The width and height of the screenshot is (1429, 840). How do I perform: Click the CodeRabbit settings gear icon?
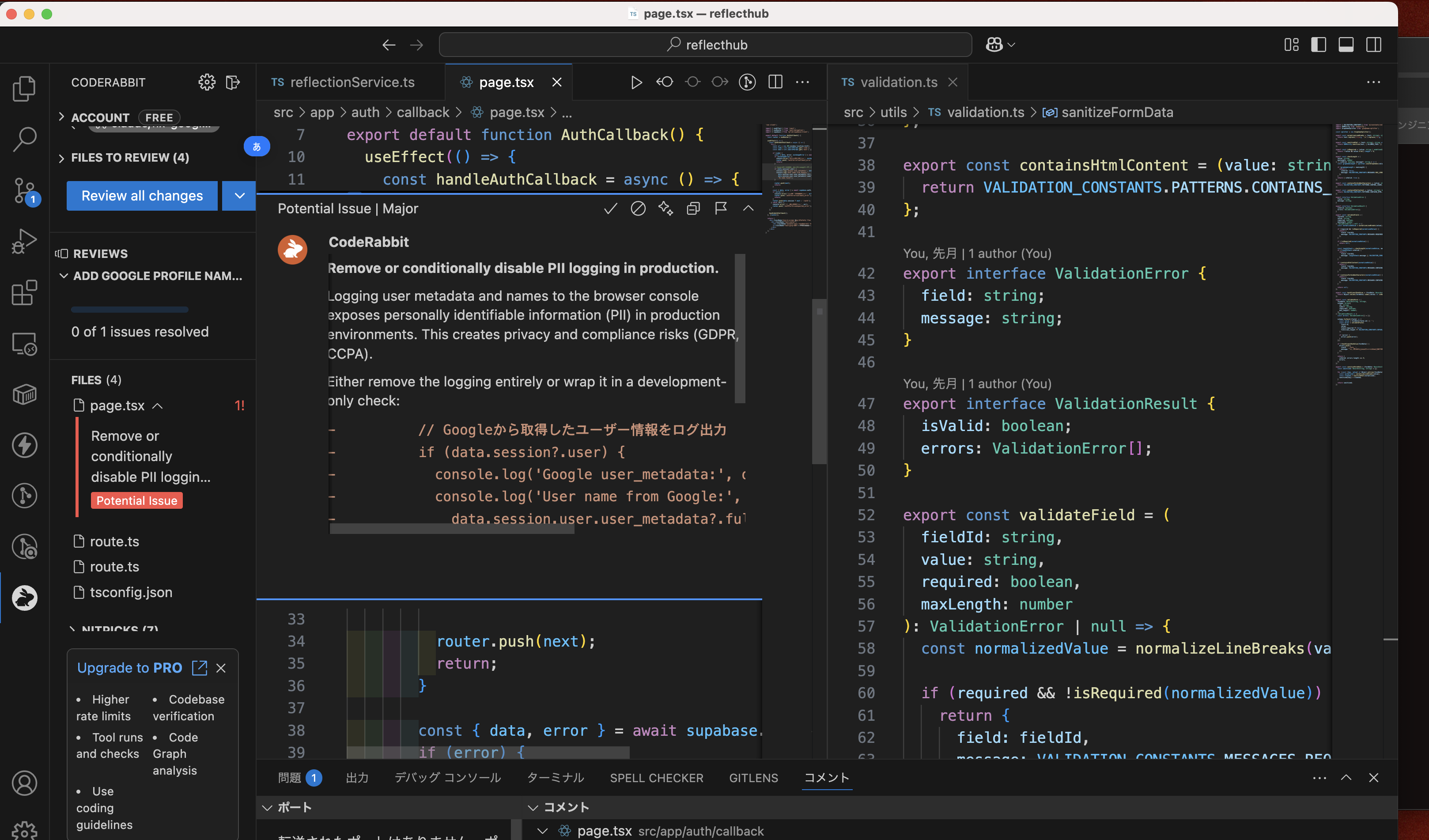206,82
